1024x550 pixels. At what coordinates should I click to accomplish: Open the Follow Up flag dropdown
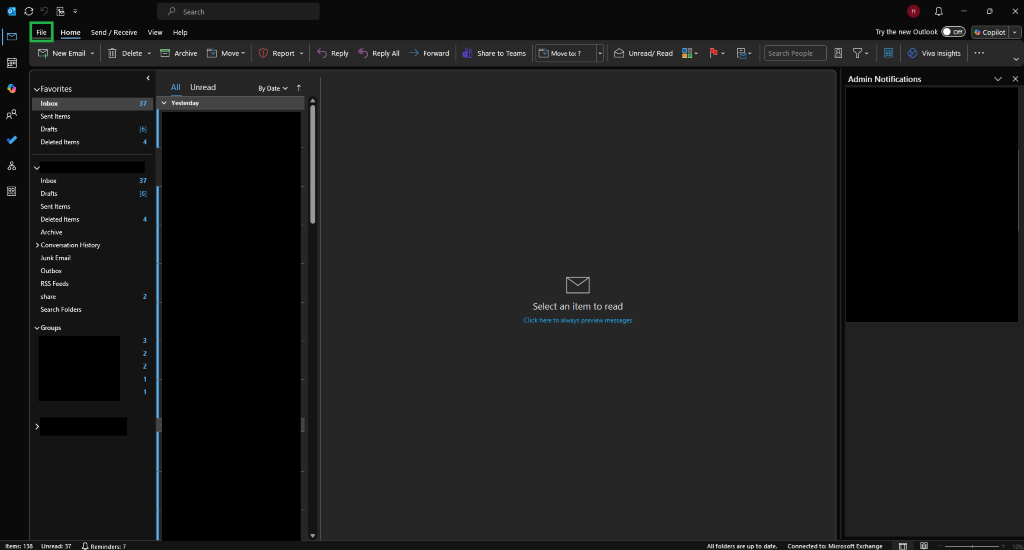coord(716,54)
